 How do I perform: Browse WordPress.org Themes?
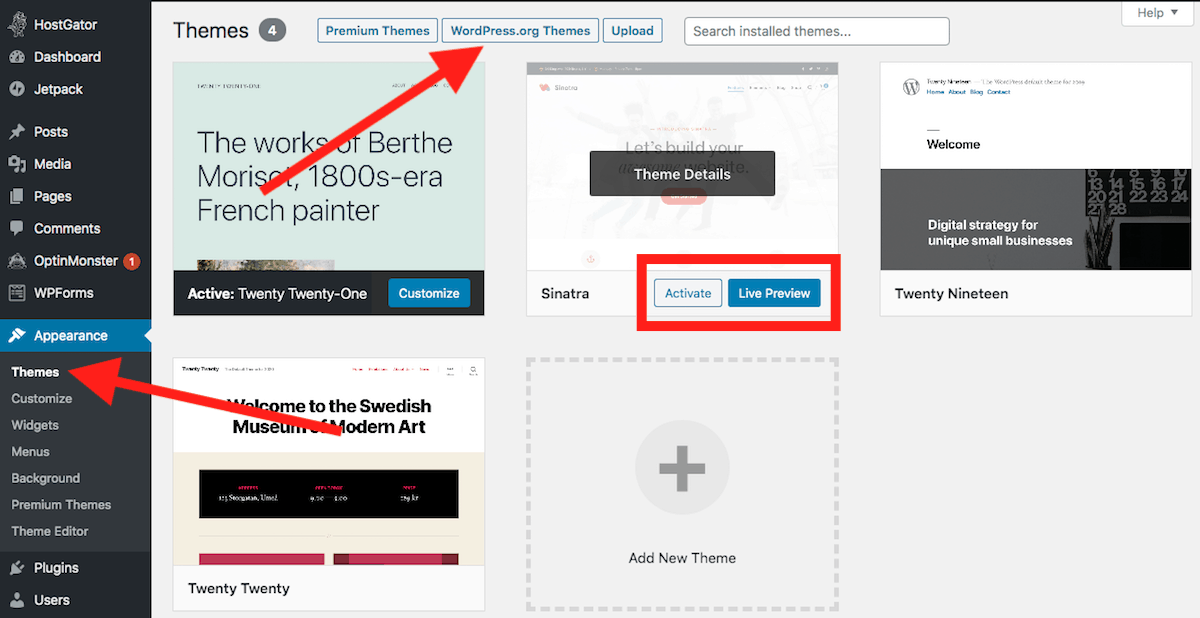click(x=520, y=30)
